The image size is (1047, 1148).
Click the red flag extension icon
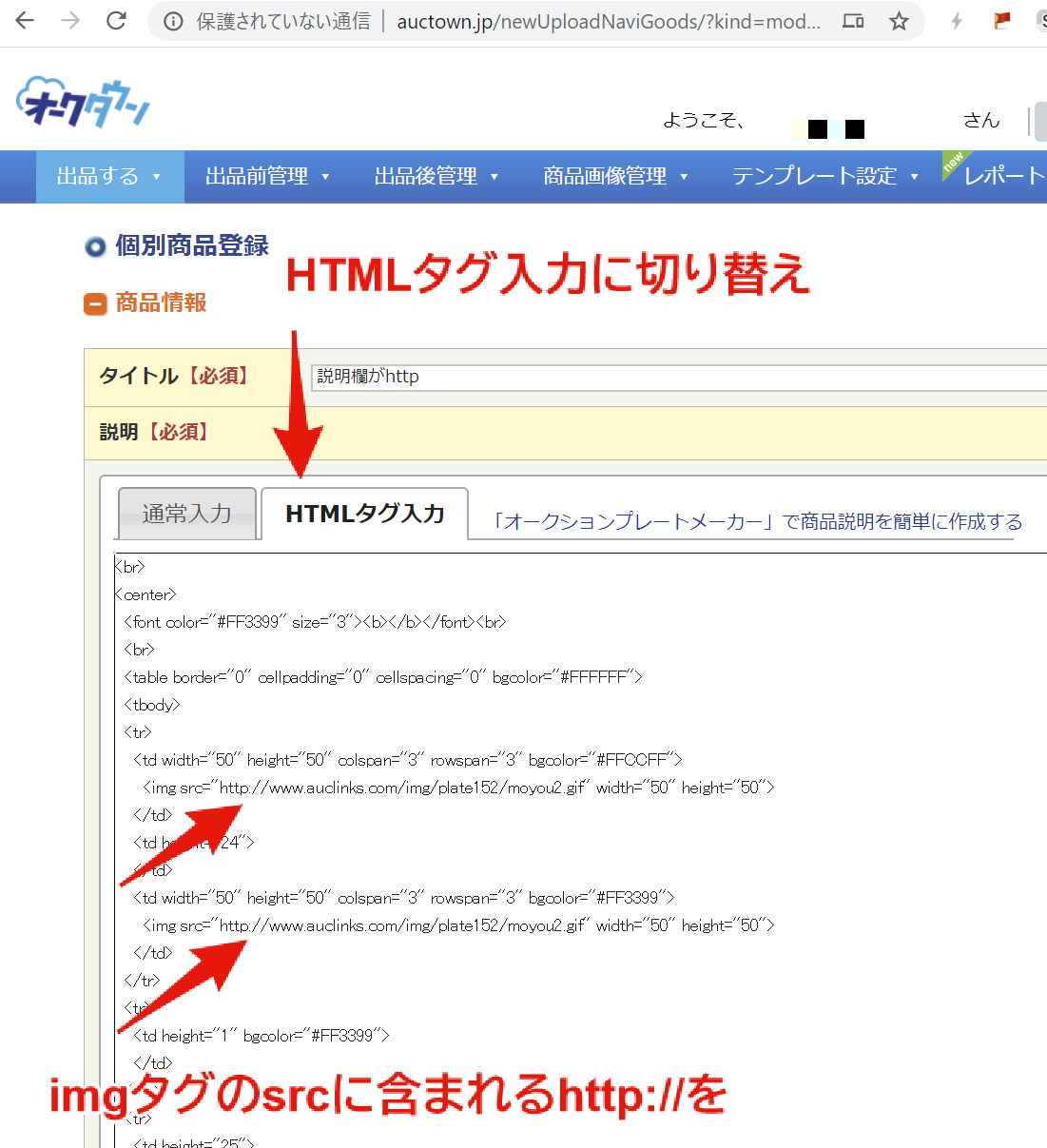coord(1001,20)
